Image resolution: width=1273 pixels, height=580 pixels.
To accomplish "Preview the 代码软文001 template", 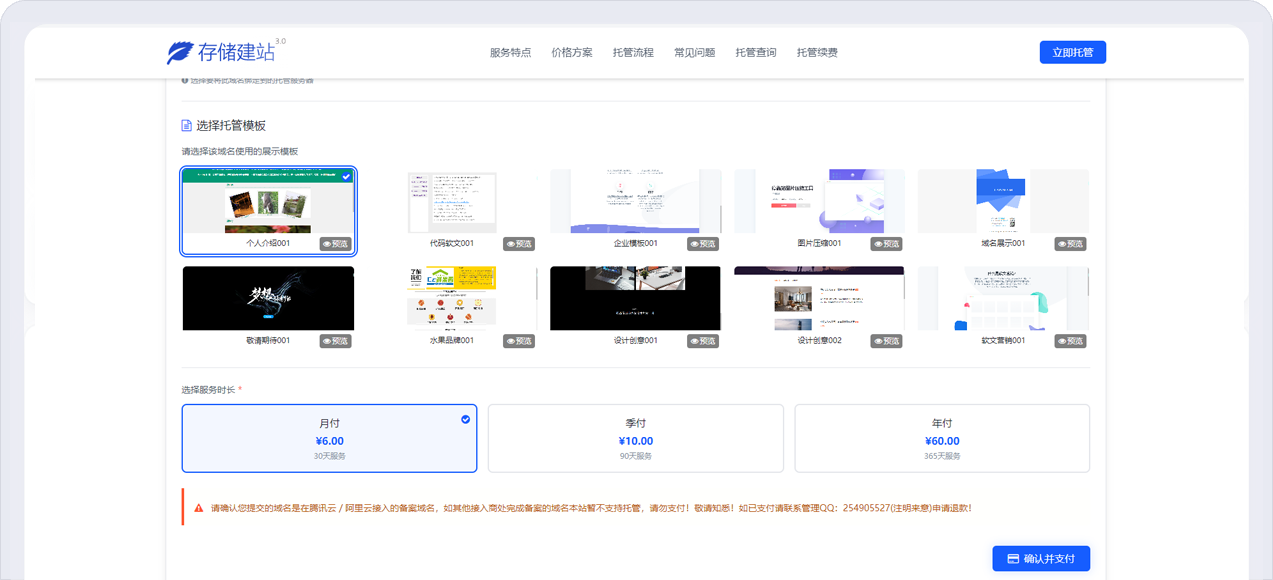I will (519, 244).
